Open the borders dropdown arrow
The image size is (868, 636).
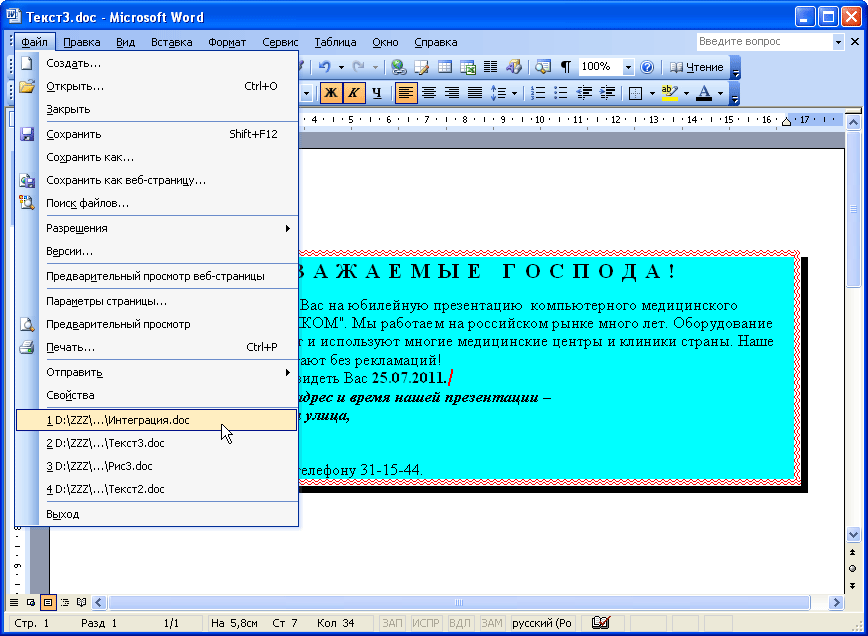pos(652,93)
